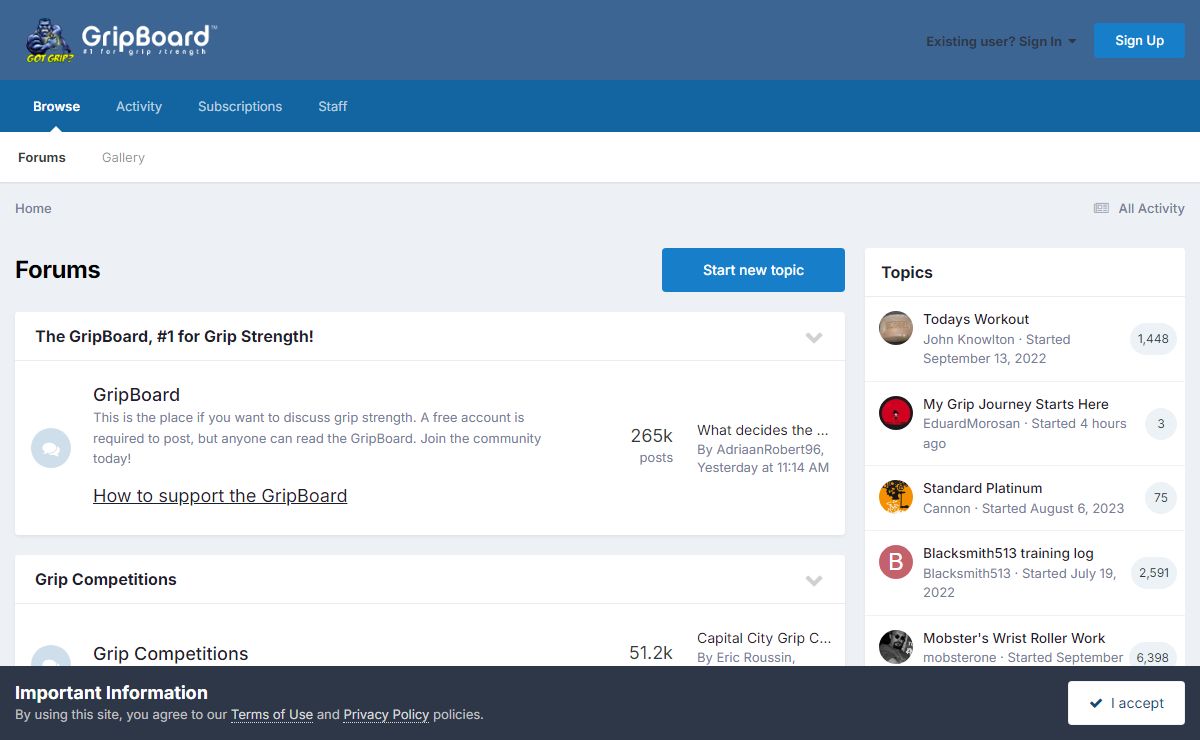The height and width of the screenshot is (740, 1200).
Task: Click 'Yesterday at 11:14 AM' timestamp
Action: pos(763,467)
